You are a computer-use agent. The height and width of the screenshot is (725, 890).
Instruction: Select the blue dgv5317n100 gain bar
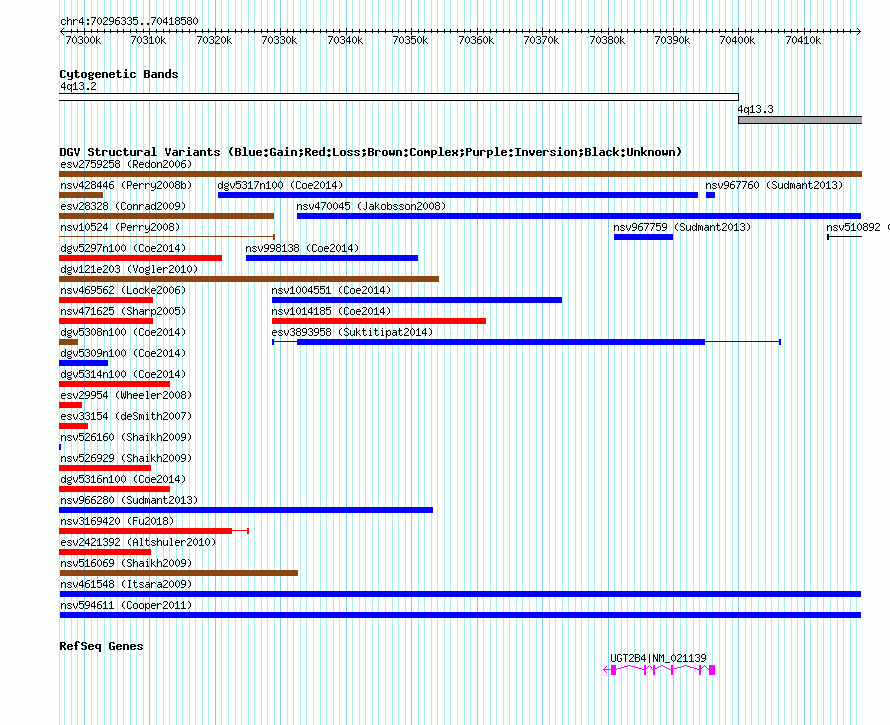coord(458,195)
